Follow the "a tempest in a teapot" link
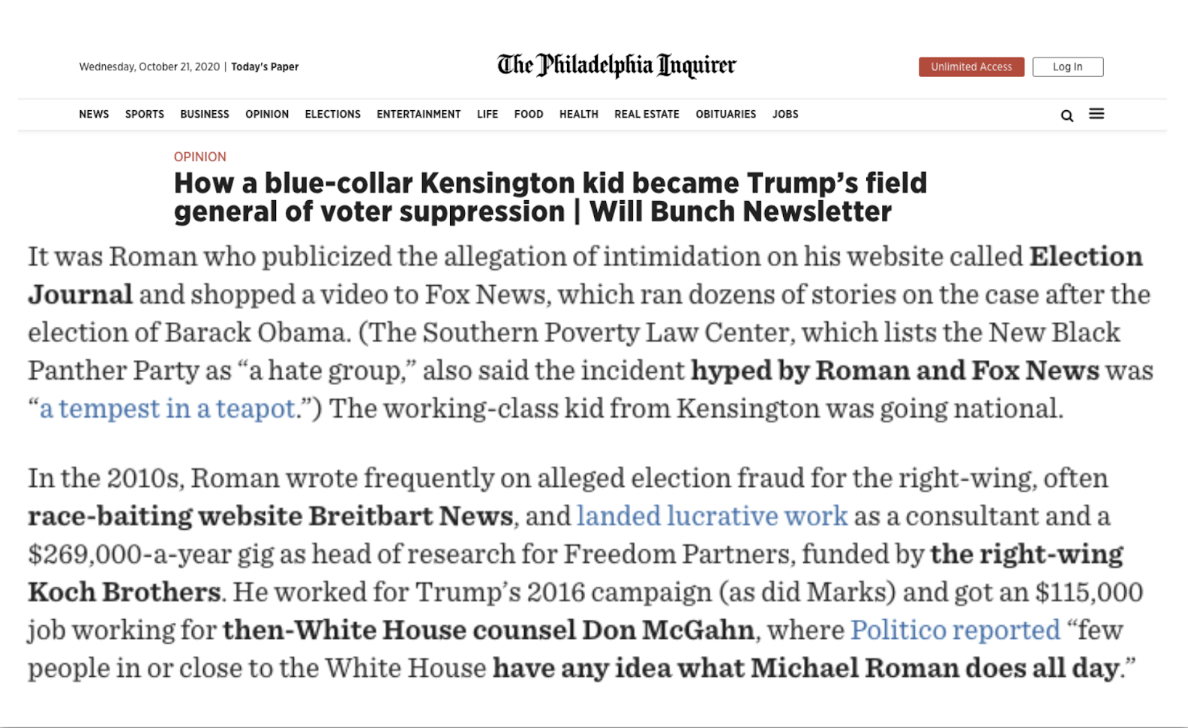1188x728 pixels. tap(167, 409)
